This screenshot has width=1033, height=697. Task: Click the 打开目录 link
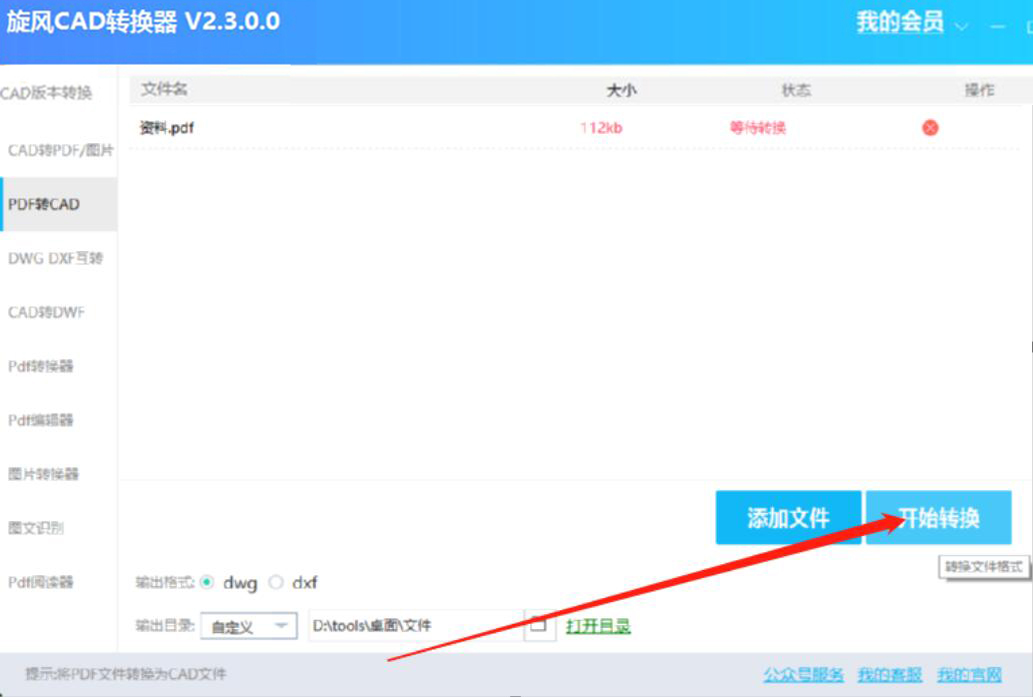pos(598,626)
